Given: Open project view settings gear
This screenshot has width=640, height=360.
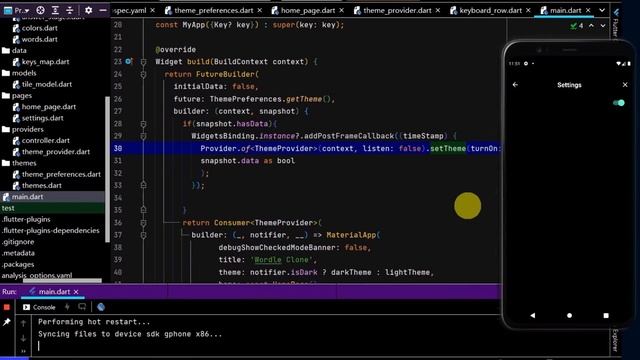Looking at the screenshot, I should [88, 10].
